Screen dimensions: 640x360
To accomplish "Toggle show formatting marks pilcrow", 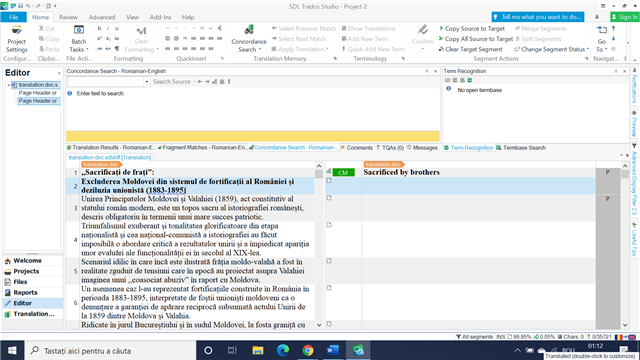I will click(117, 49).
